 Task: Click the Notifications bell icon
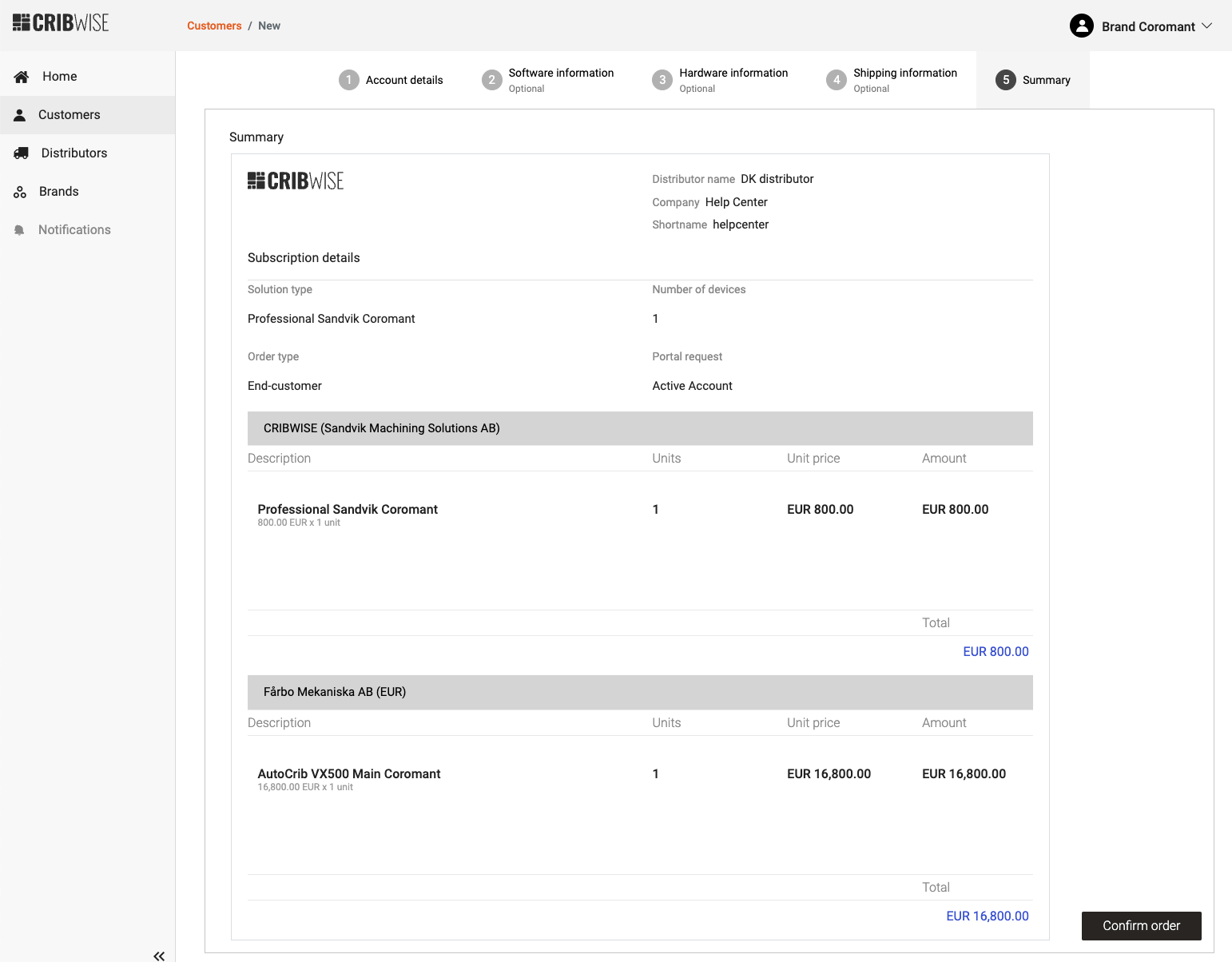pos(20,230)
